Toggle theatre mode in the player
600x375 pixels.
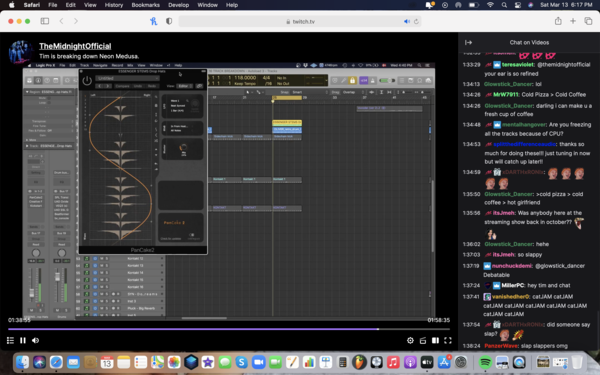435,340
